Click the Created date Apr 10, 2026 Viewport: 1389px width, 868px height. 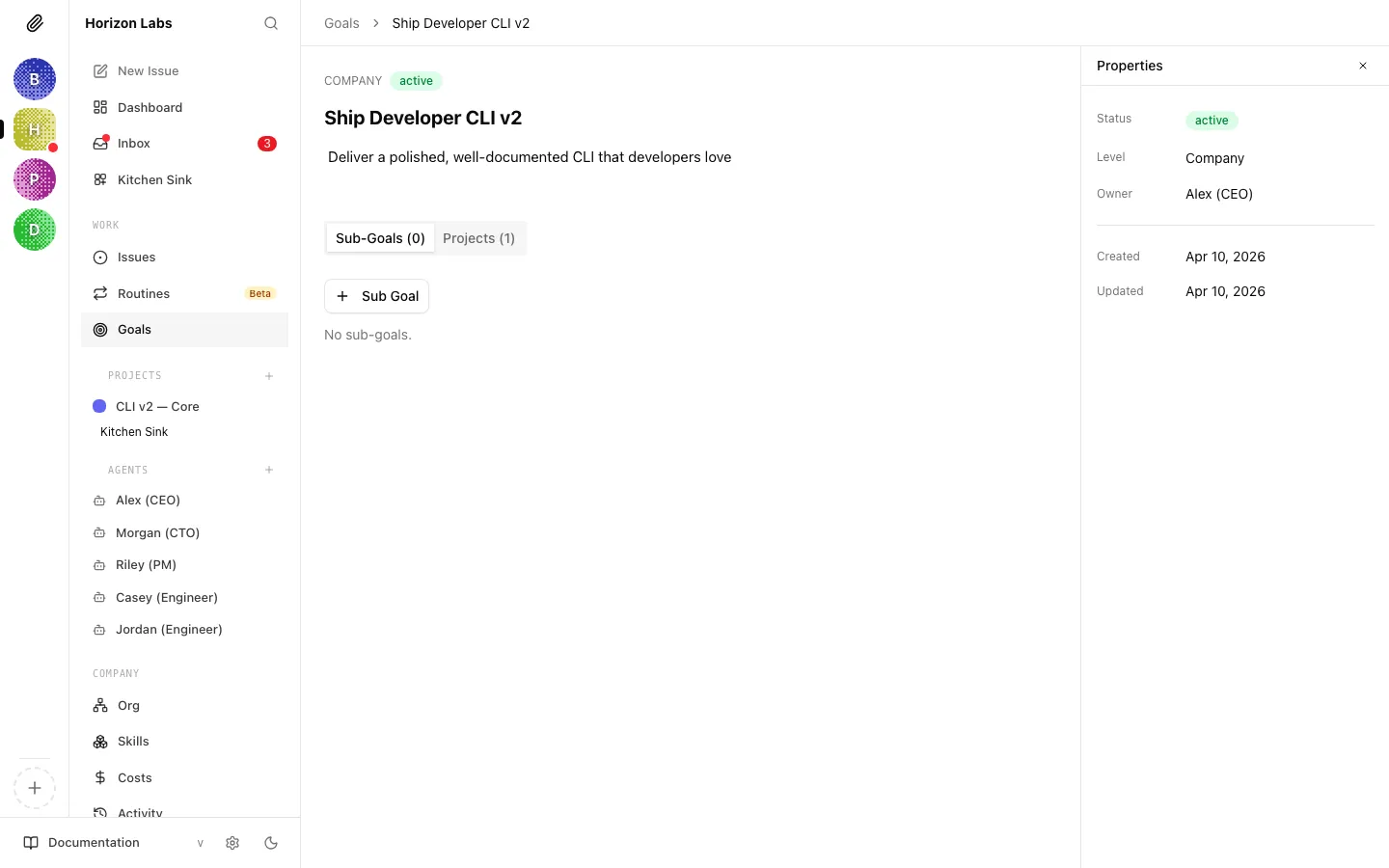click(x=1225, y=257)
